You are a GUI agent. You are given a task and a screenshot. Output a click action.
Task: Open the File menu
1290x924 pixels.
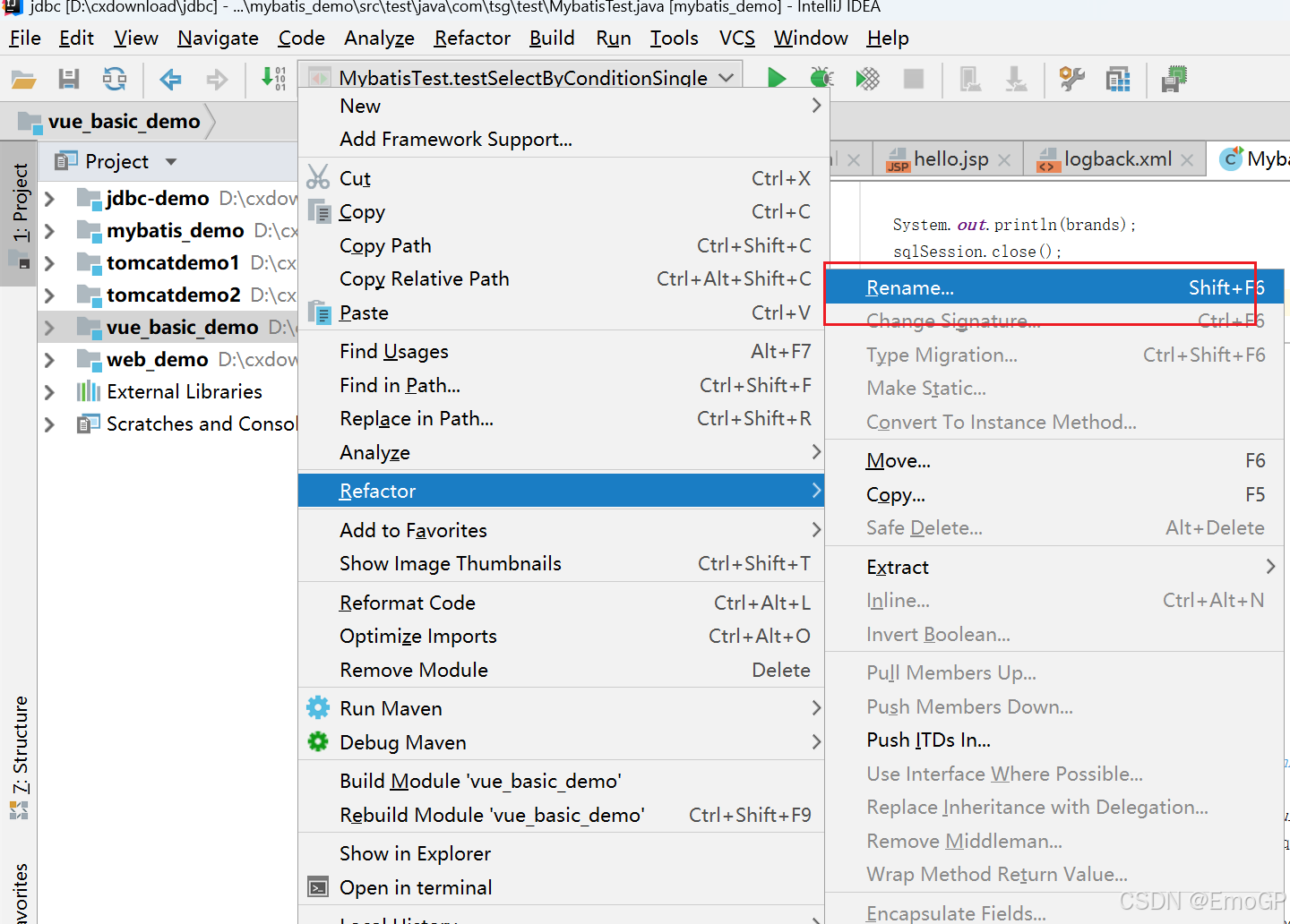tap(25, 38)
